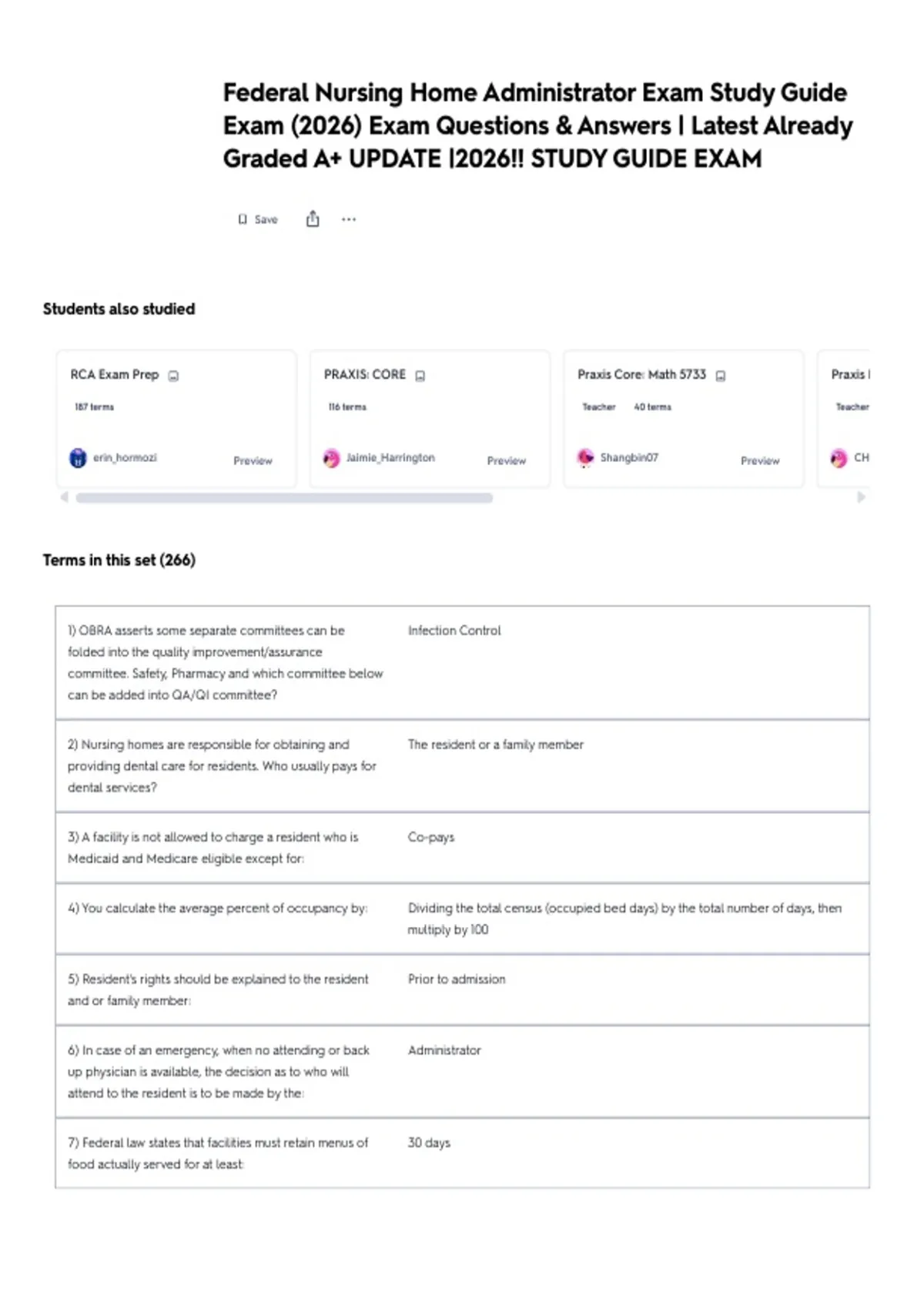Select the term 7 answer 30 days

[x=429, y=1143]
